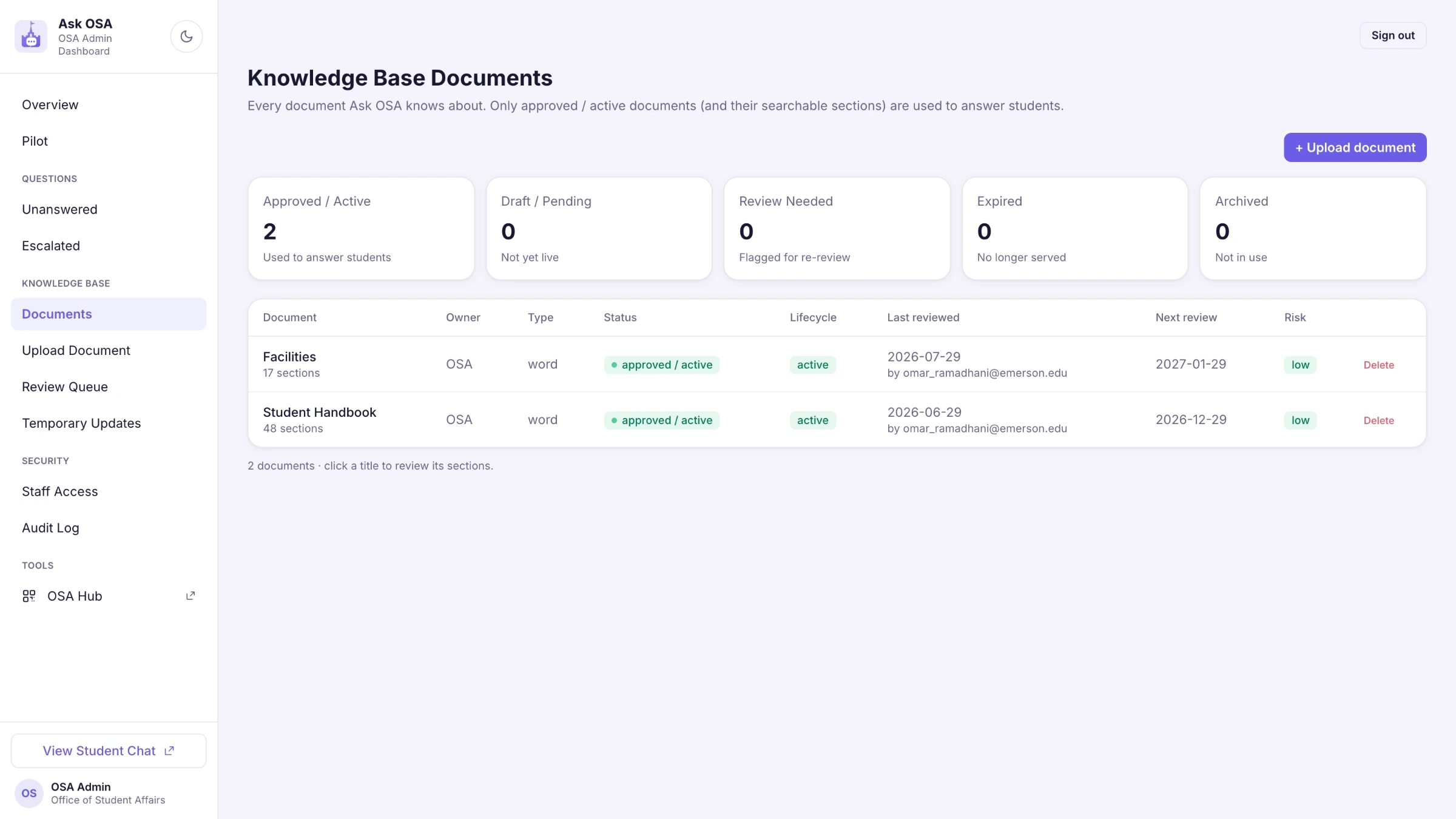Click the 17 sections text under Facilities
This screenshot has width=1456, height=819.
pyautogui.click(x=291, y=373)
